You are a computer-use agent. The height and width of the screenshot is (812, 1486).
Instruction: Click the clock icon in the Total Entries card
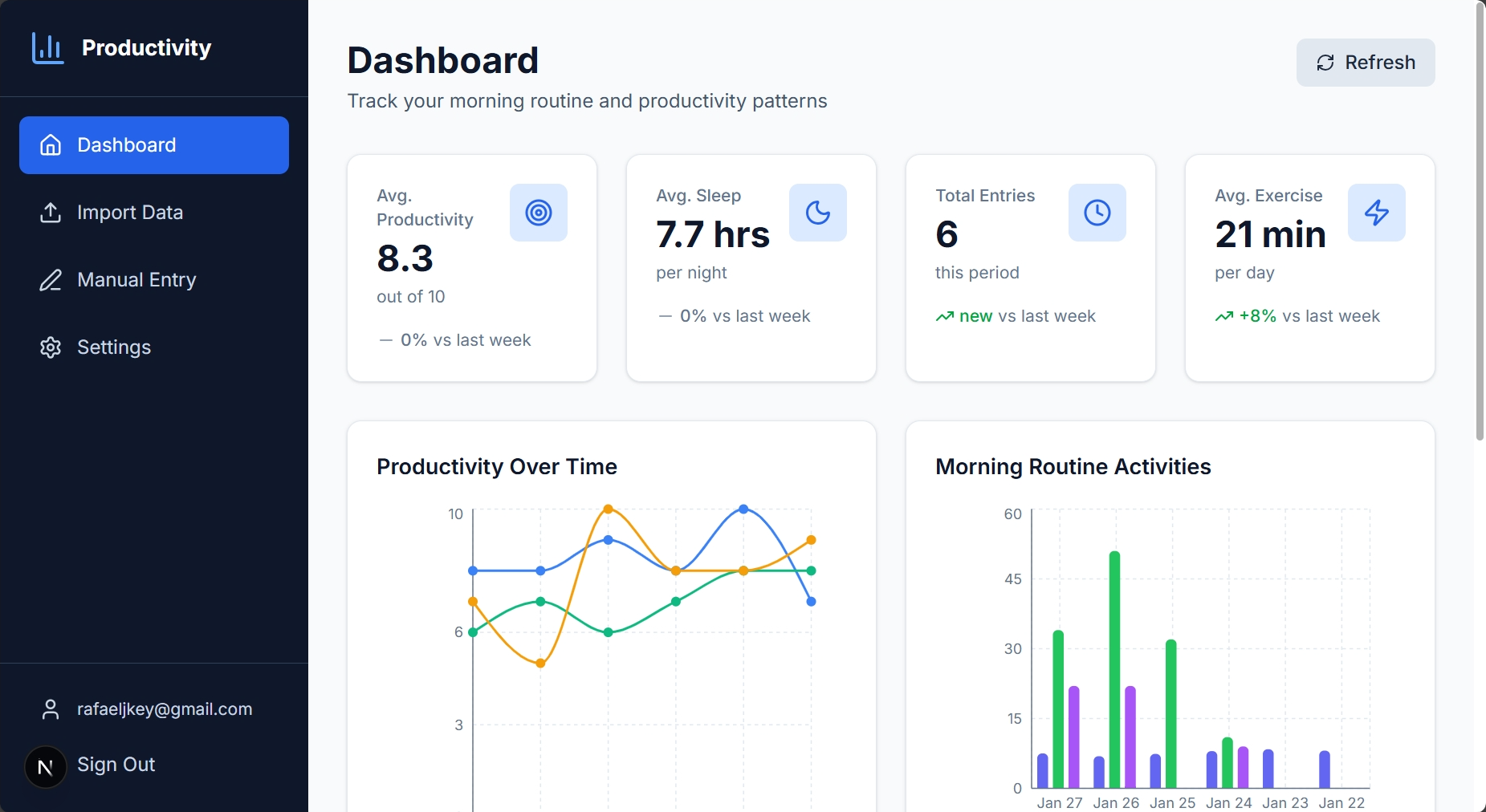click(x=1097, y=213)
